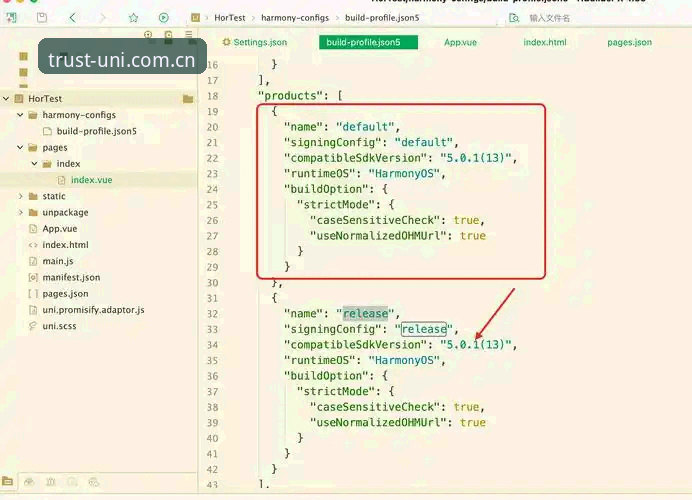Click the uni.scss file icon
Screen dimensions: 692x500
(33, 326)
